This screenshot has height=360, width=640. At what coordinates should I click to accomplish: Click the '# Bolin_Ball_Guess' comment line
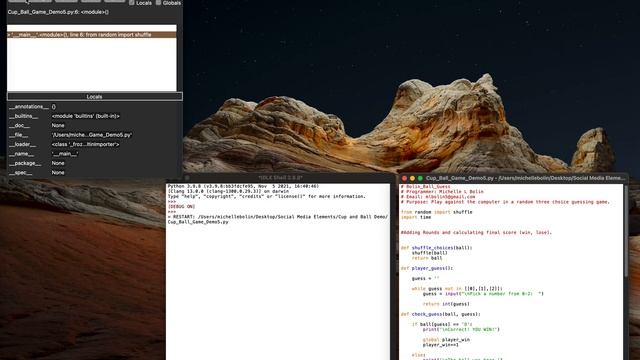tap(425, 187)
